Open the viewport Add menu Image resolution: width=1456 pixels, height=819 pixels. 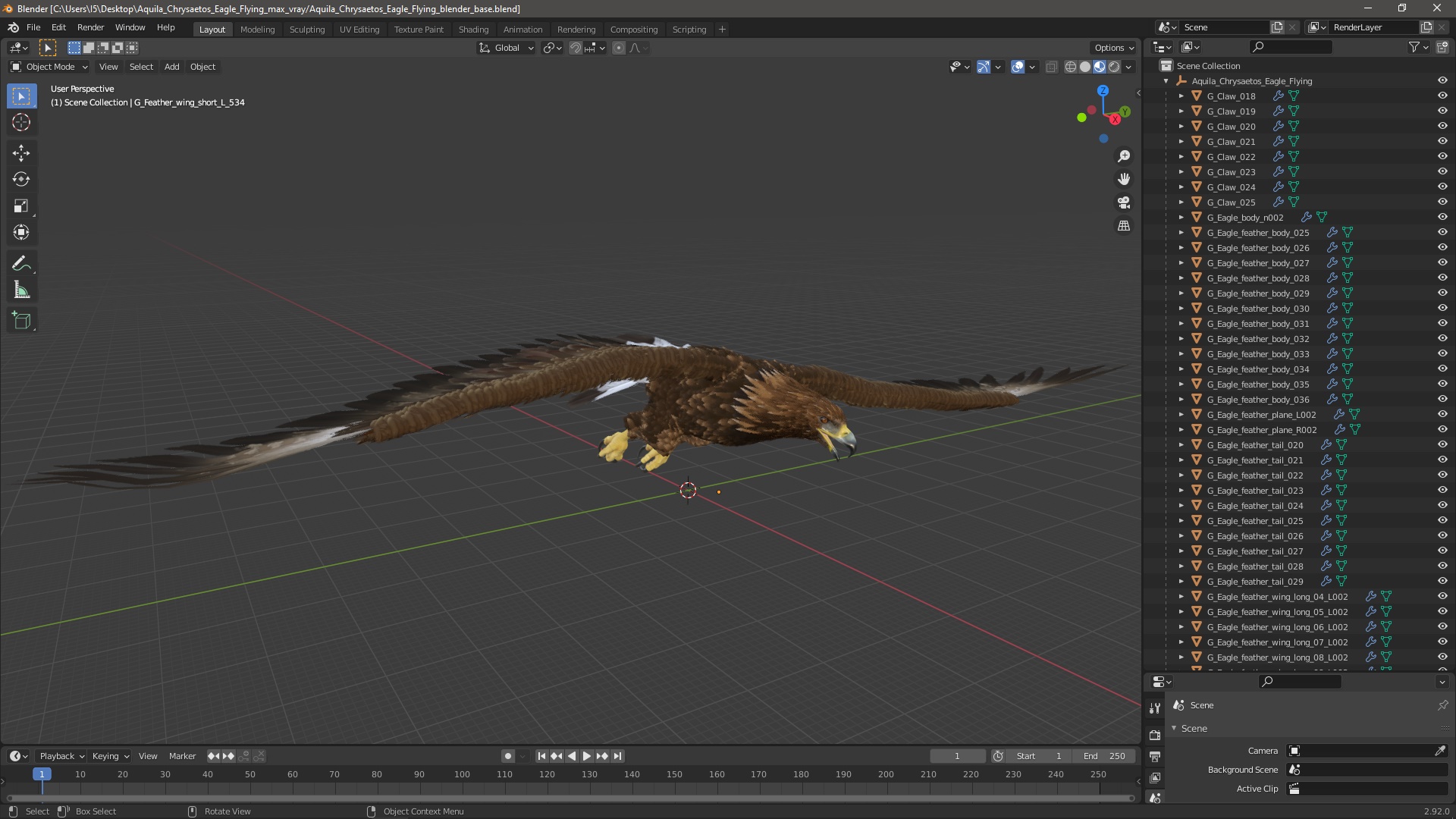(x=172, y=67)
